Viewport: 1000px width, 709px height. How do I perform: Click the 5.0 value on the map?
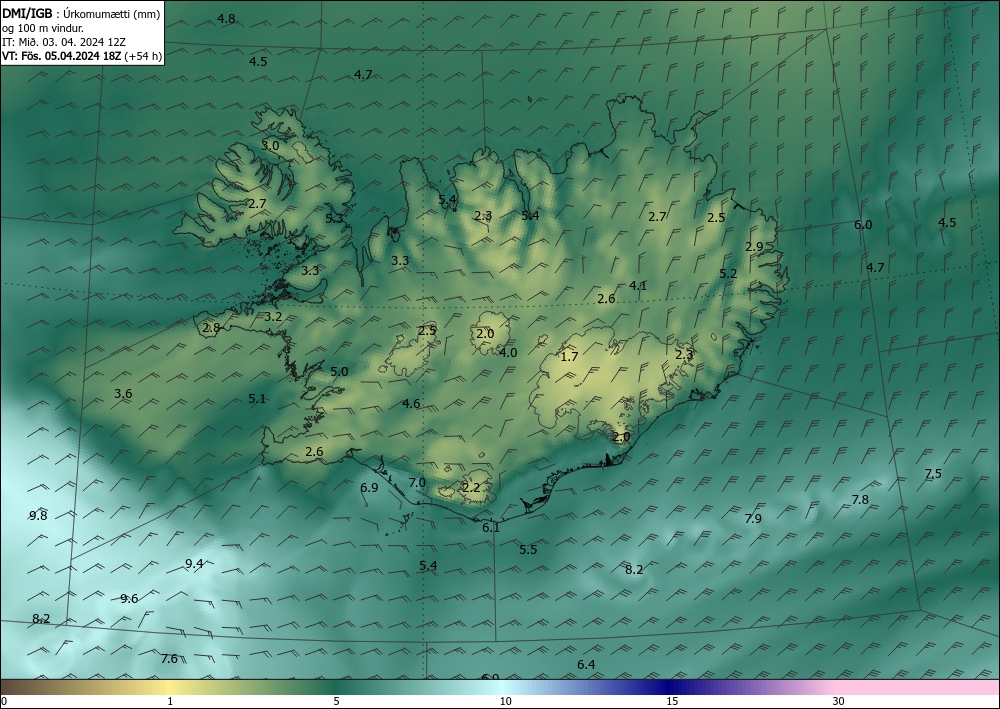click(x=339, y=372)
